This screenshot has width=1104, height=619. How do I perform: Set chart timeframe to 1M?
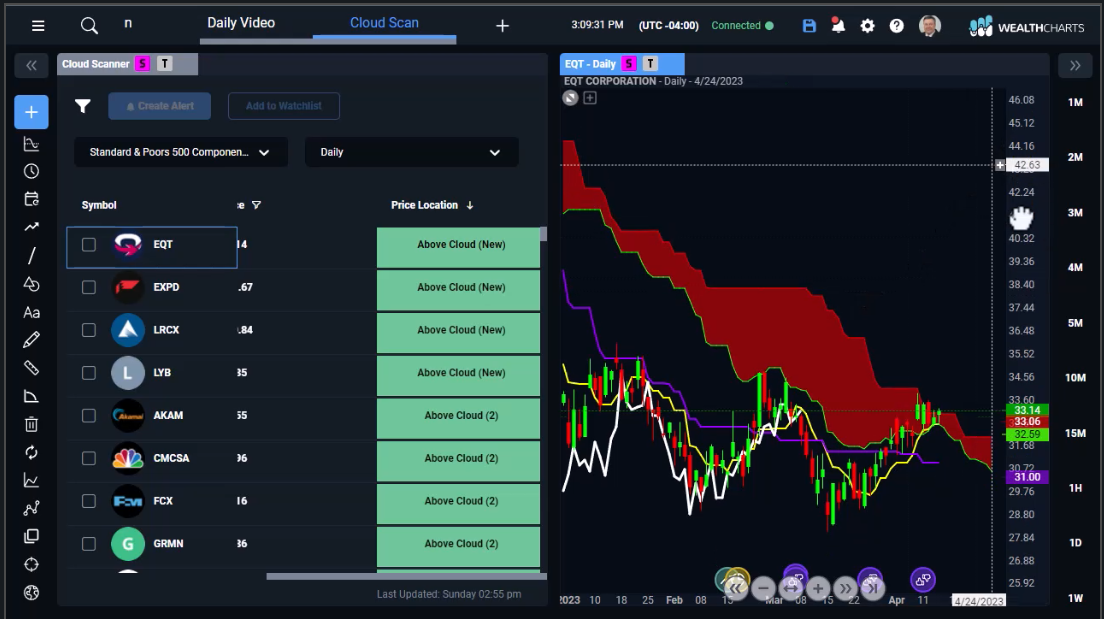click(1075, 102)
